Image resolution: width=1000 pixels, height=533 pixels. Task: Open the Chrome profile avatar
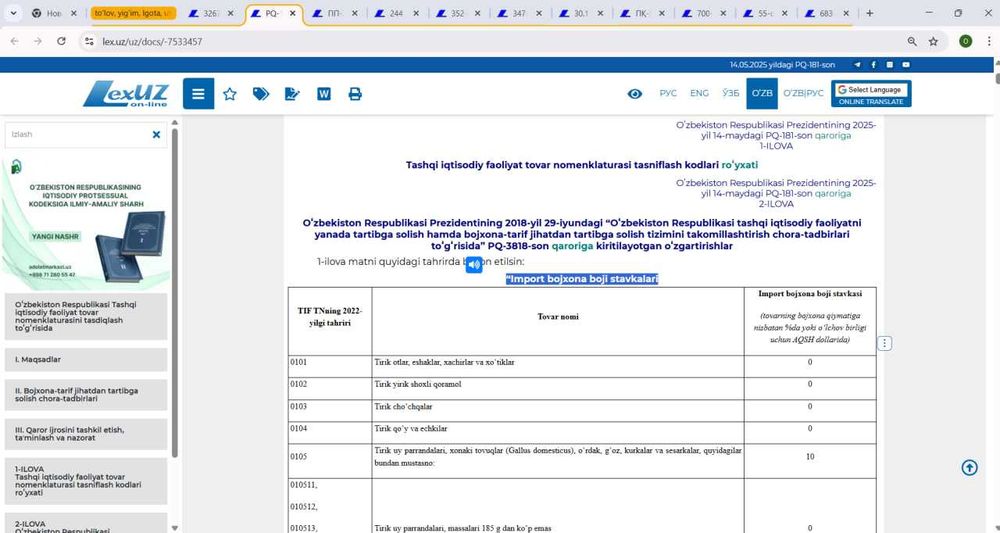(966, 41)
